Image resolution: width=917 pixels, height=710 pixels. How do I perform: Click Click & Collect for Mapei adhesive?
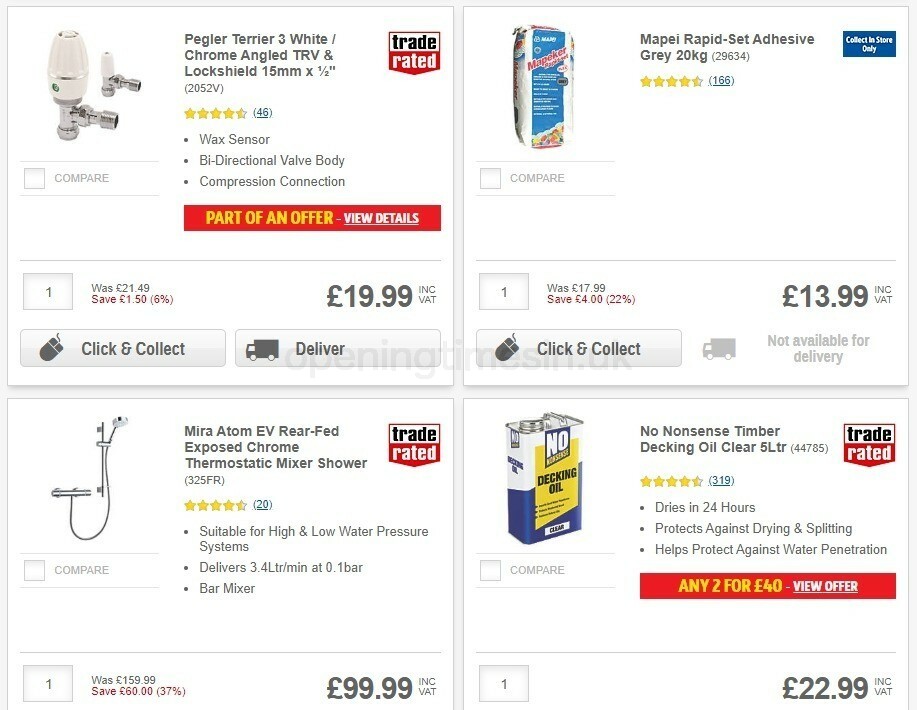pyautogui.click(x=577, y=348)
